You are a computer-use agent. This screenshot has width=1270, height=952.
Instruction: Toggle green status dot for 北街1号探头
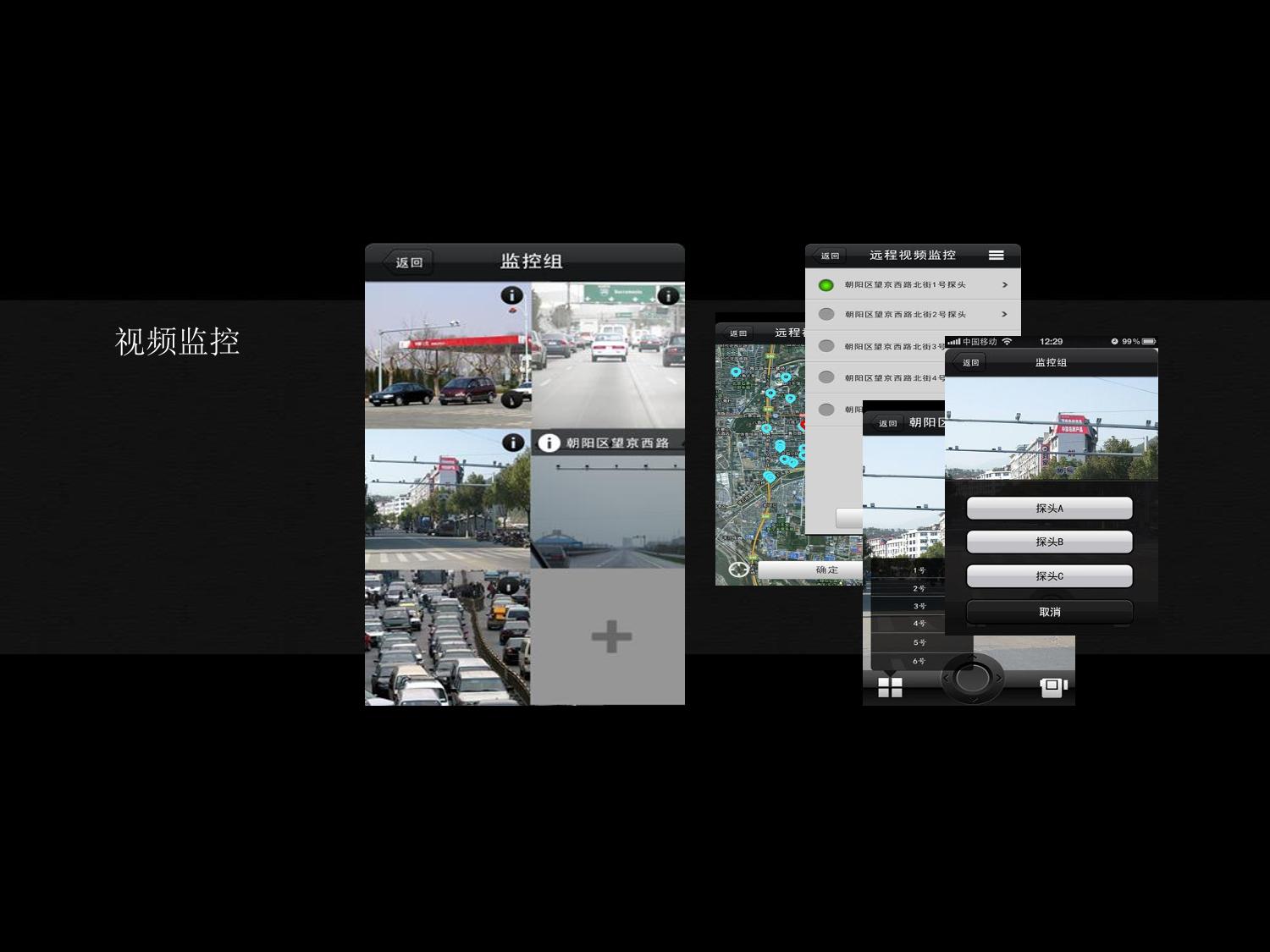tap(825, 285)
